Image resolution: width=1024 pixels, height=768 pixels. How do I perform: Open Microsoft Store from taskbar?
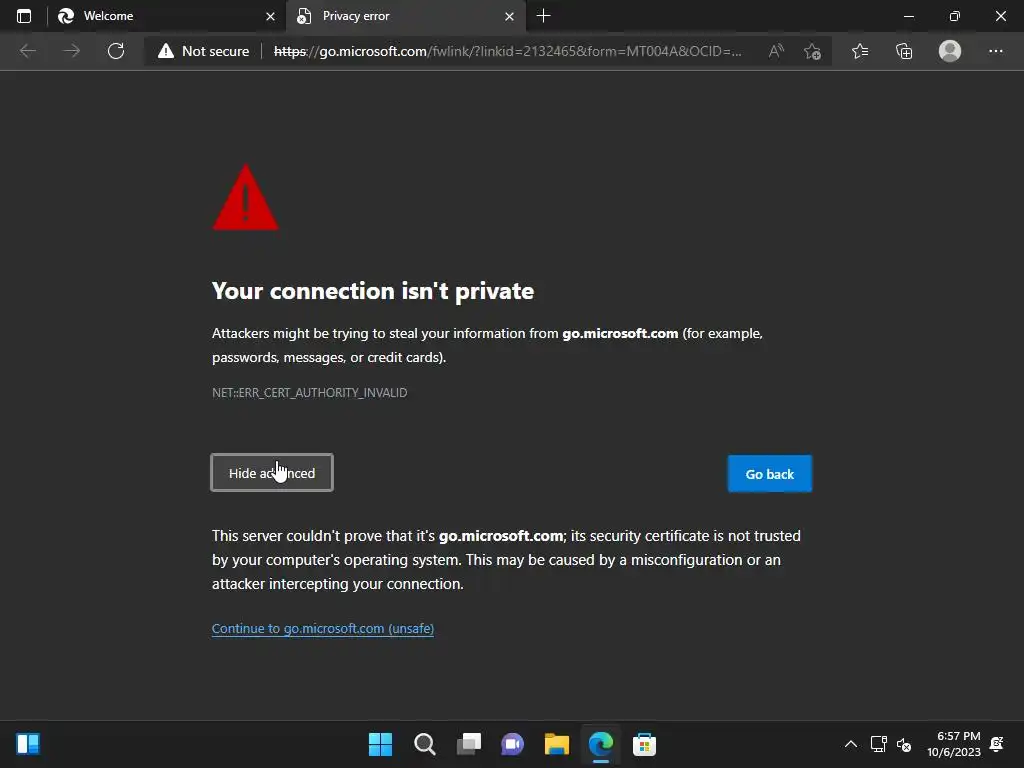pos(644,744)
